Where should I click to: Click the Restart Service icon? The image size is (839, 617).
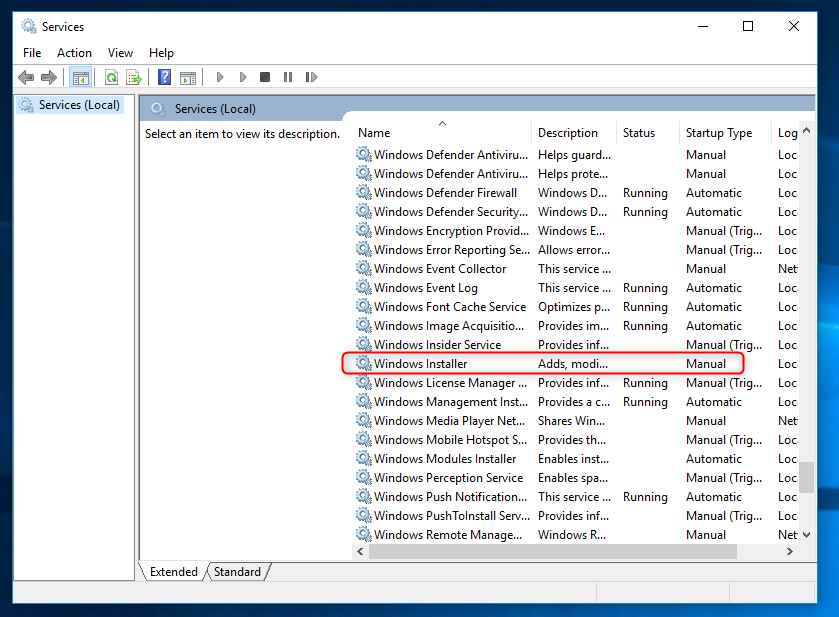(311, 77)
